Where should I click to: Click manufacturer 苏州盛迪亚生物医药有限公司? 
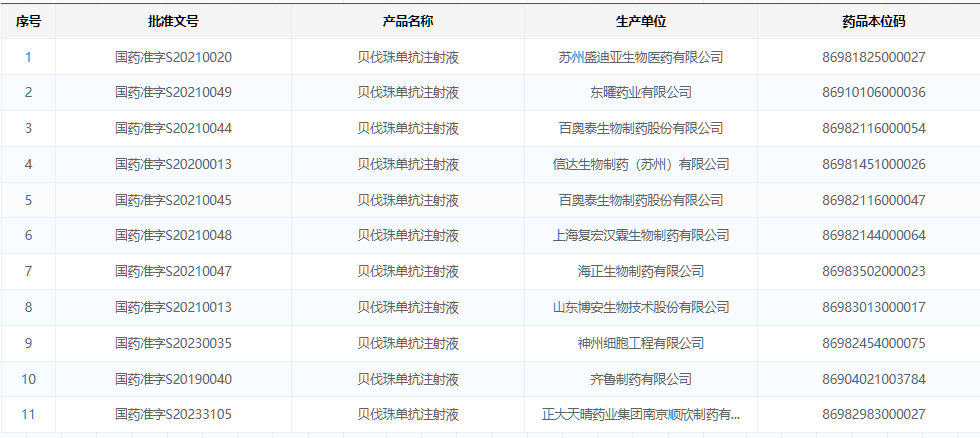641,57
